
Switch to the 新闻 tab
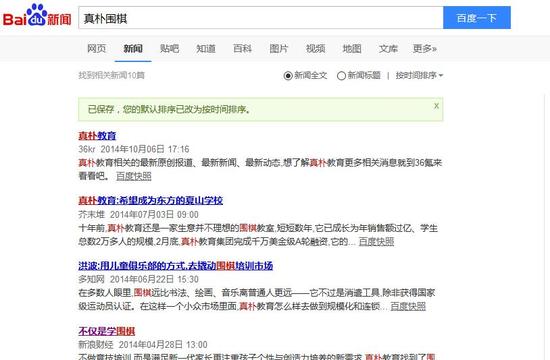(133, 48)
